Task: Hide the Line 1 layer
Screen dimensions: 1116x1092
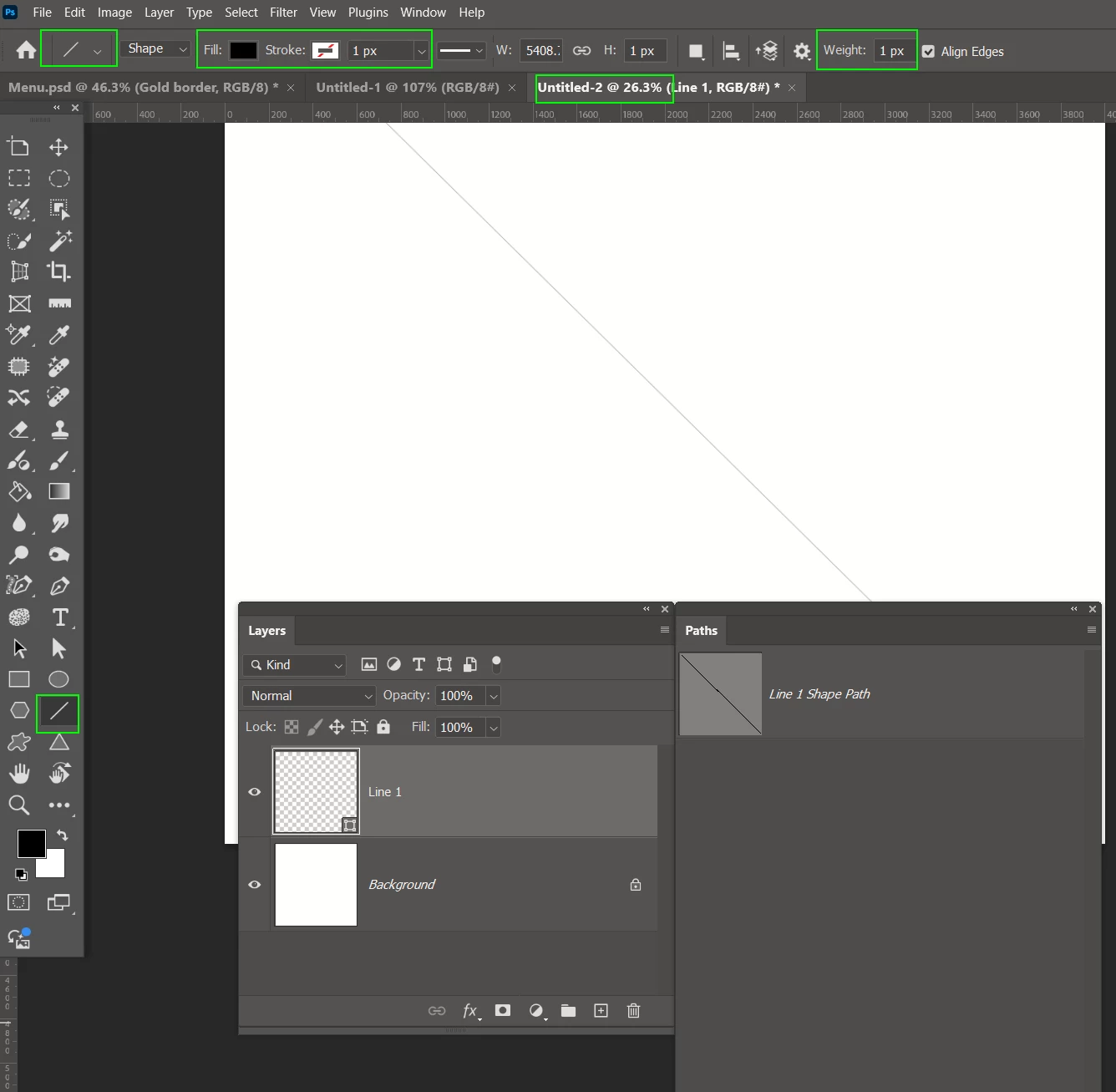Action: pyautogui.click(x=255, y=792)
